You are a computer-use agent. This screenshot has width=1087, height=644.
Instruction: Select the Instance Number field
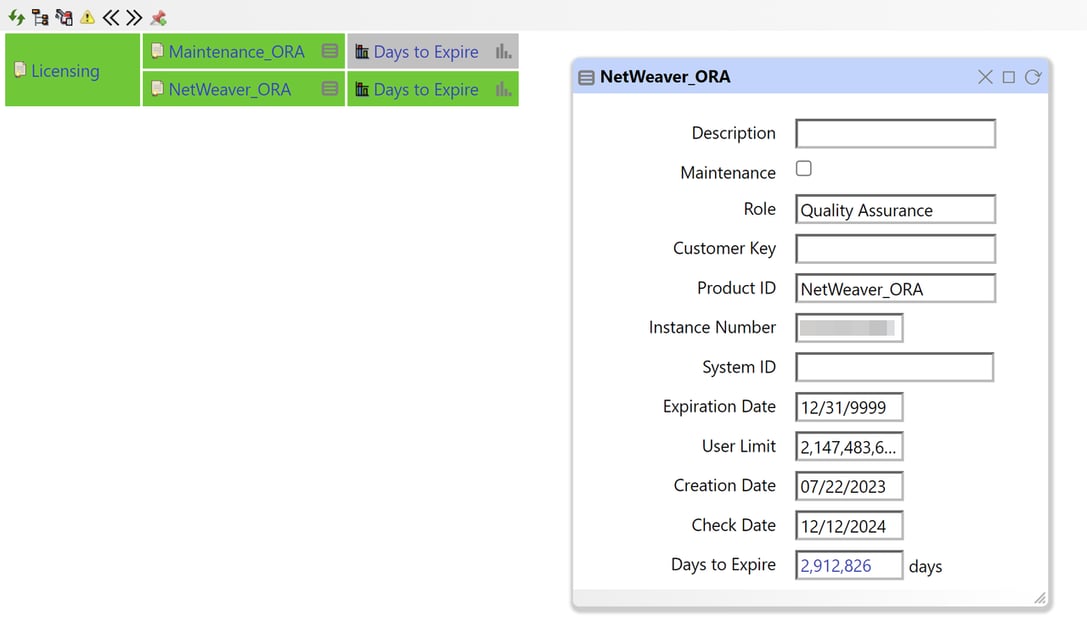point(849,328)
